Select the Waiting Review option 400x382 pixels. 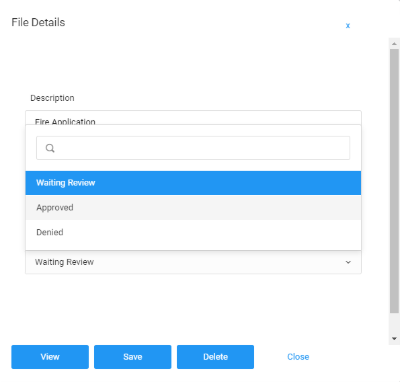(193, 183)
